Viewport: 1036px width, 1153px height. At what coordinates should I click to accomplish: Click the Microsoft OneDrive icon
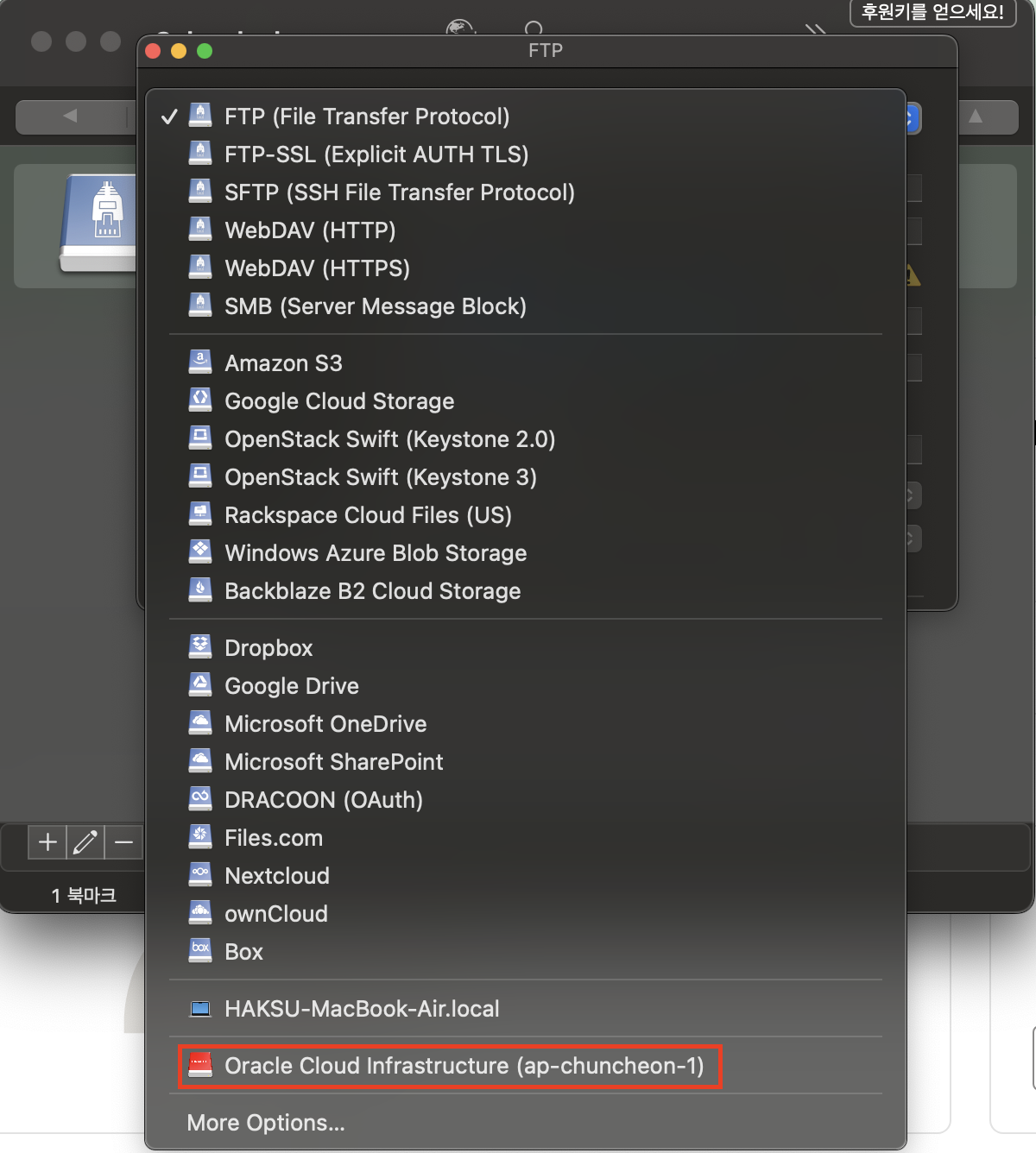tap(200, 723)
